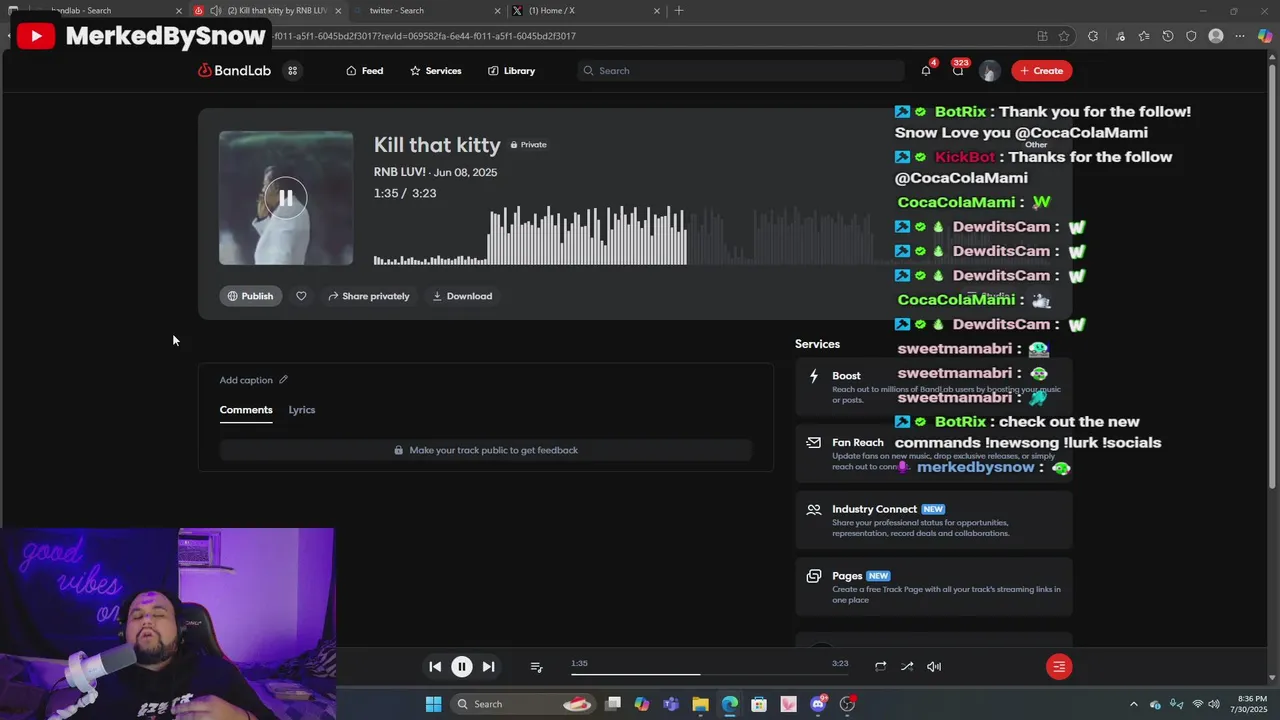The height and width of the screenshot is (720, 1280).
Task: Add this page to browser favorites
Action: pyautogui.click(x=1064, y=36)
